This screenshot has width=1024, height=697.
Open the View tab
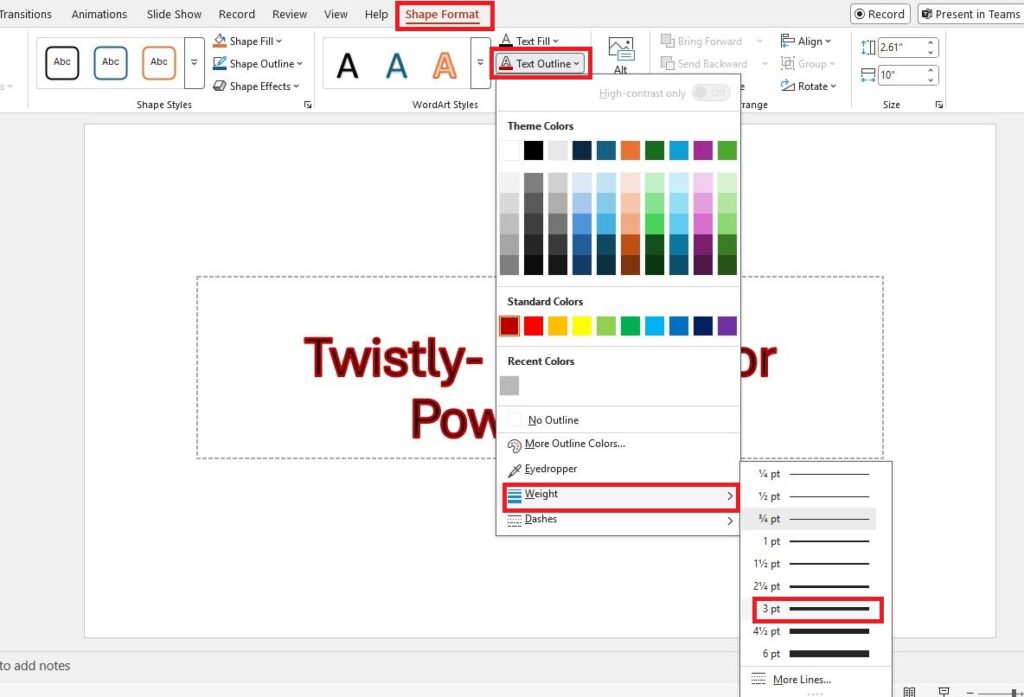click(x=336, y=14)
